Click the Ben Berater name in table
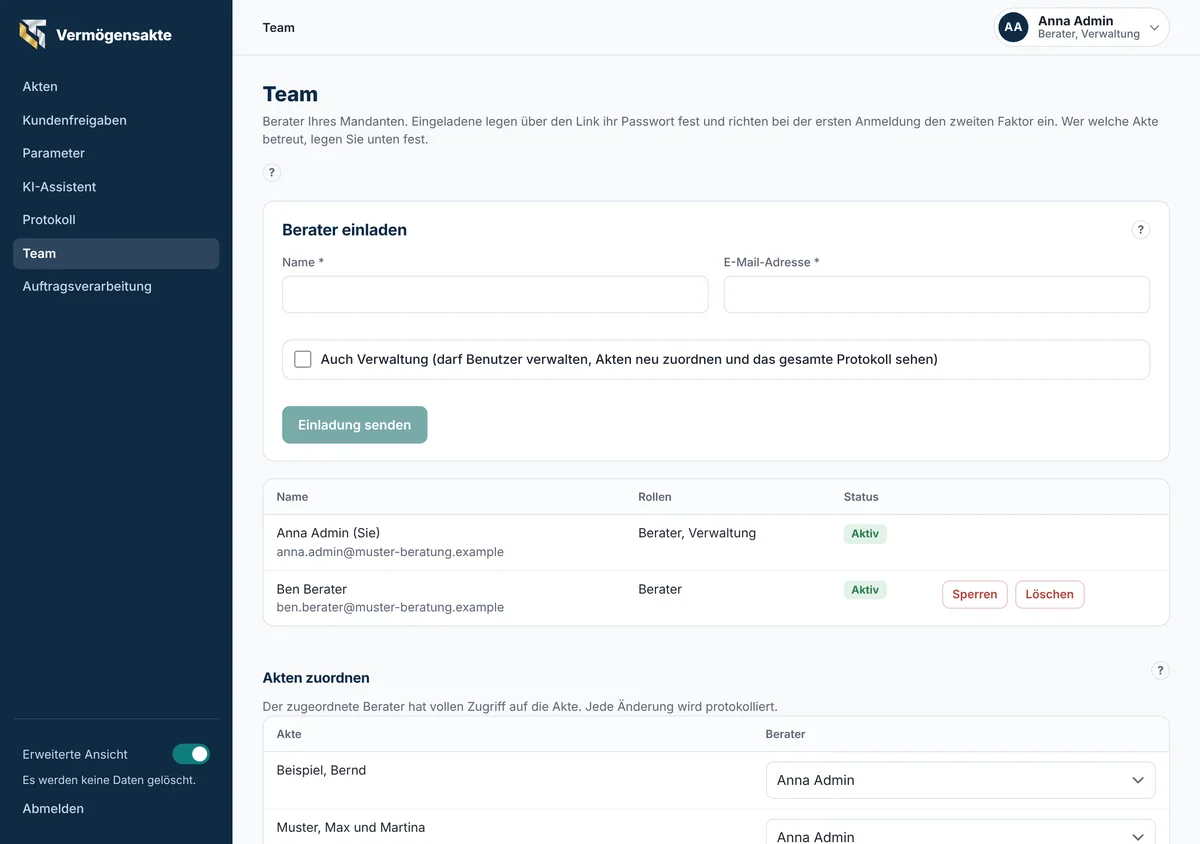The image size is (1200, 844). [312, 589]
